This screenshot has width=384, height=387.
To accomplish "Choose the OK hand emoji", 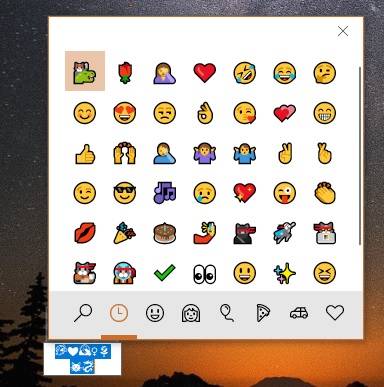I will pyautogui.click(x=205, y=113).
